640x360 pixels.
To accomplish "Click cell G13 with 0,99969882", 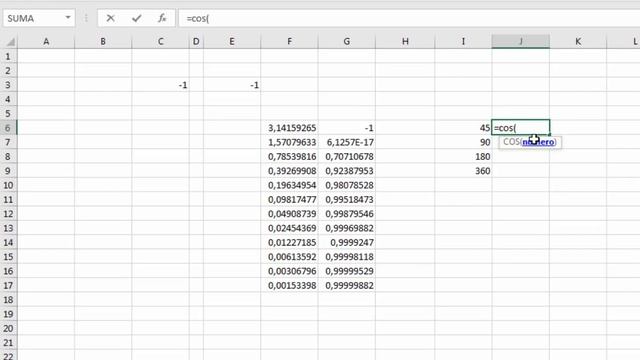I will pyautogui.click(x=347, y=228).
